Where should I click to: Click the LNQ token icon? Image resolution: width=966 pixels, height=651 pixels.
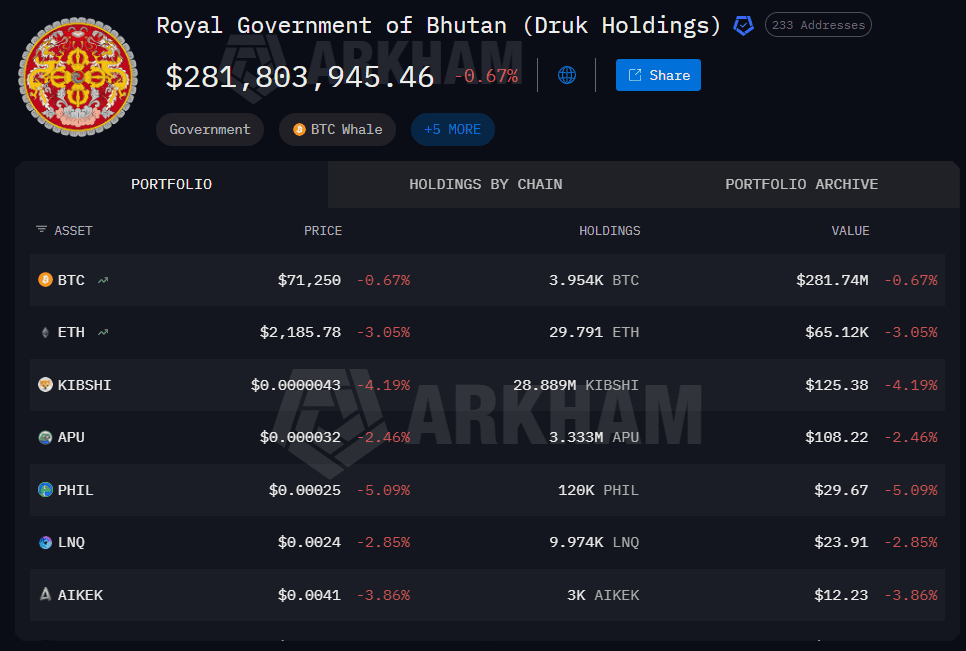click(45, 543)
